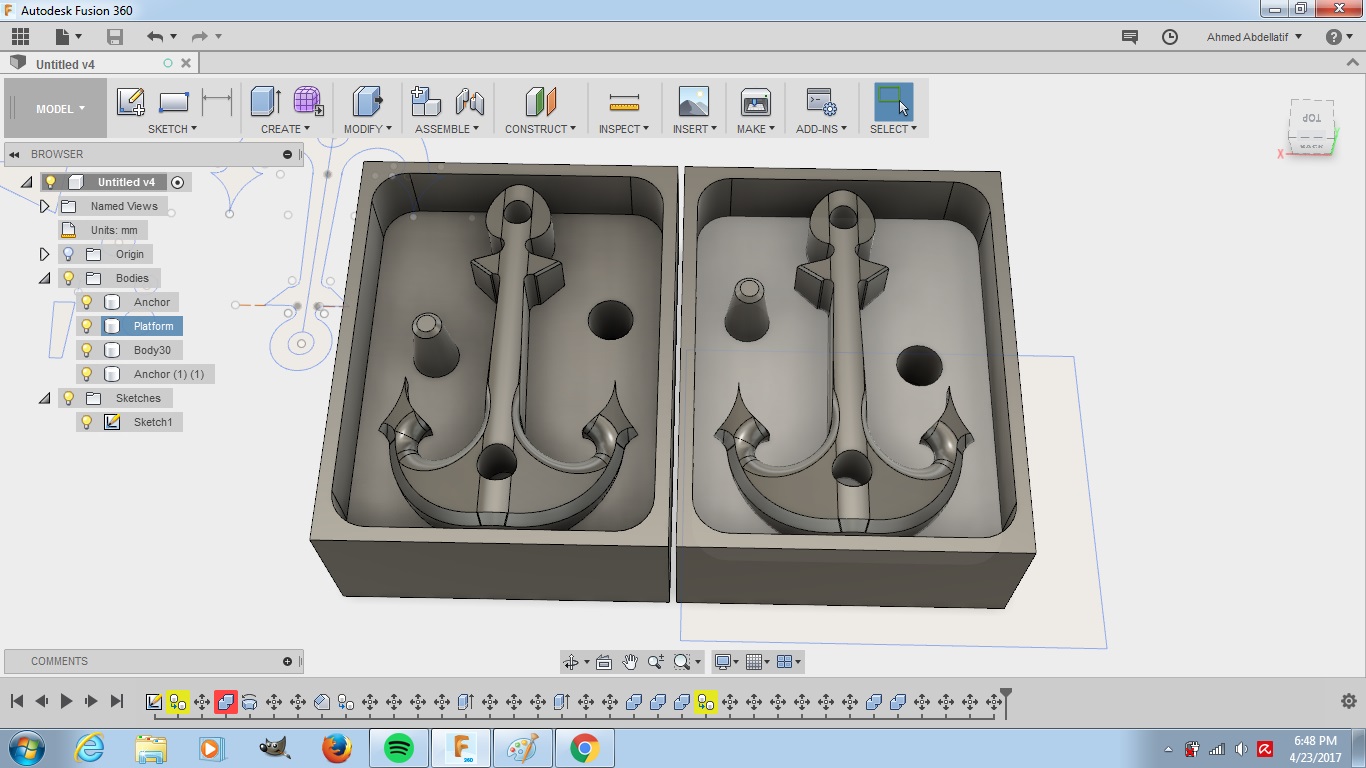Toggle visibility bulb of Origin folder
This screenshot has height=768, width=1366.
[68, 254]
